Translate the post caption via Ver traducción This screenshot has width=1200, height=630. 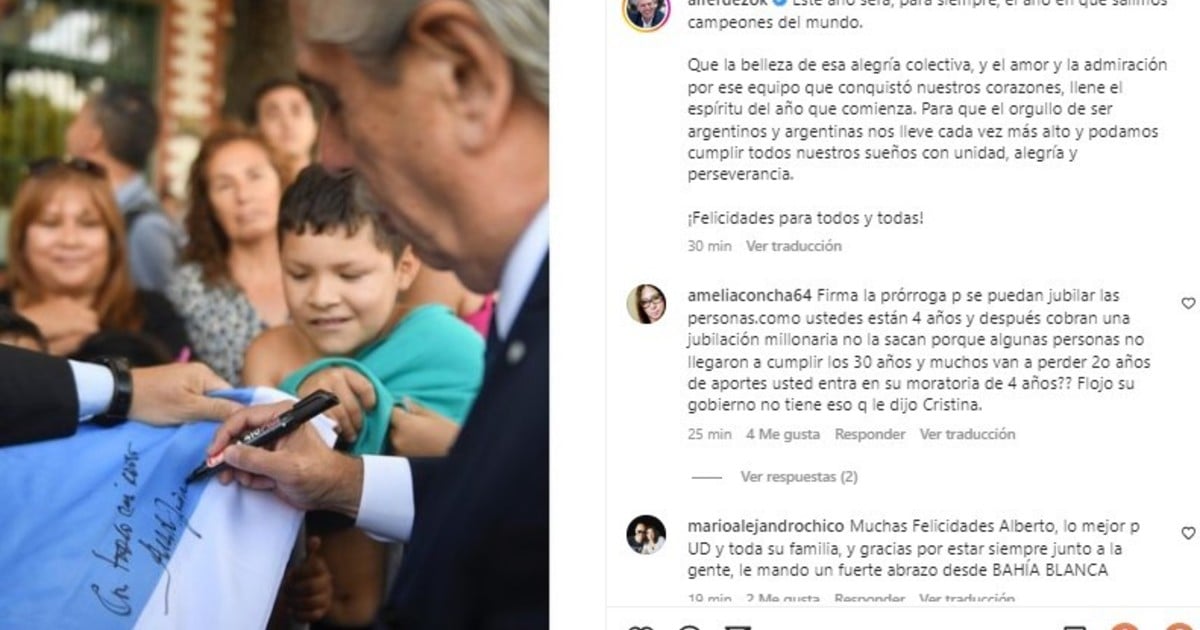point(794,246)
